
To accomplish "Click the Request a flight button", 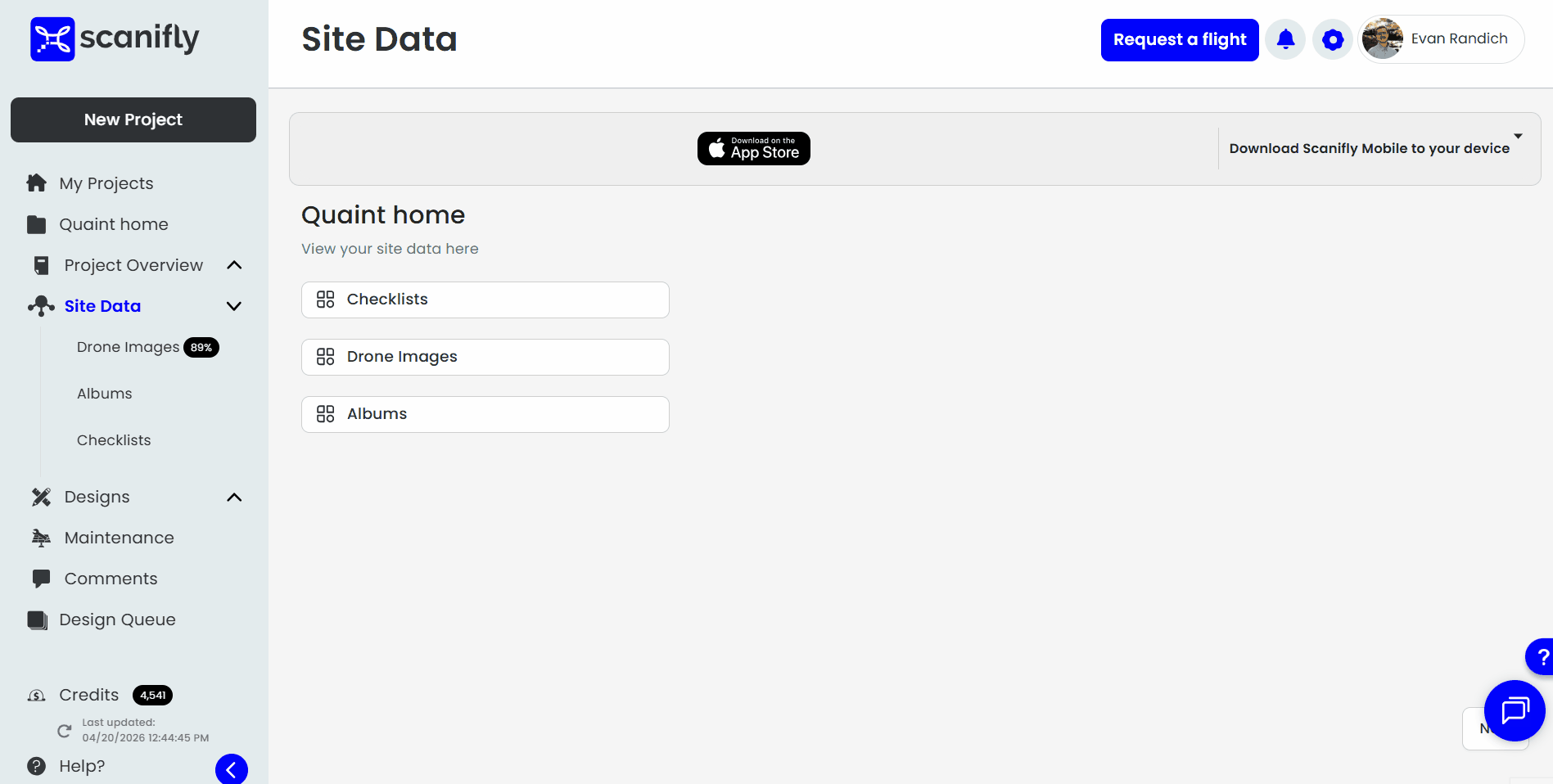I will click(x=1179, y=40).
